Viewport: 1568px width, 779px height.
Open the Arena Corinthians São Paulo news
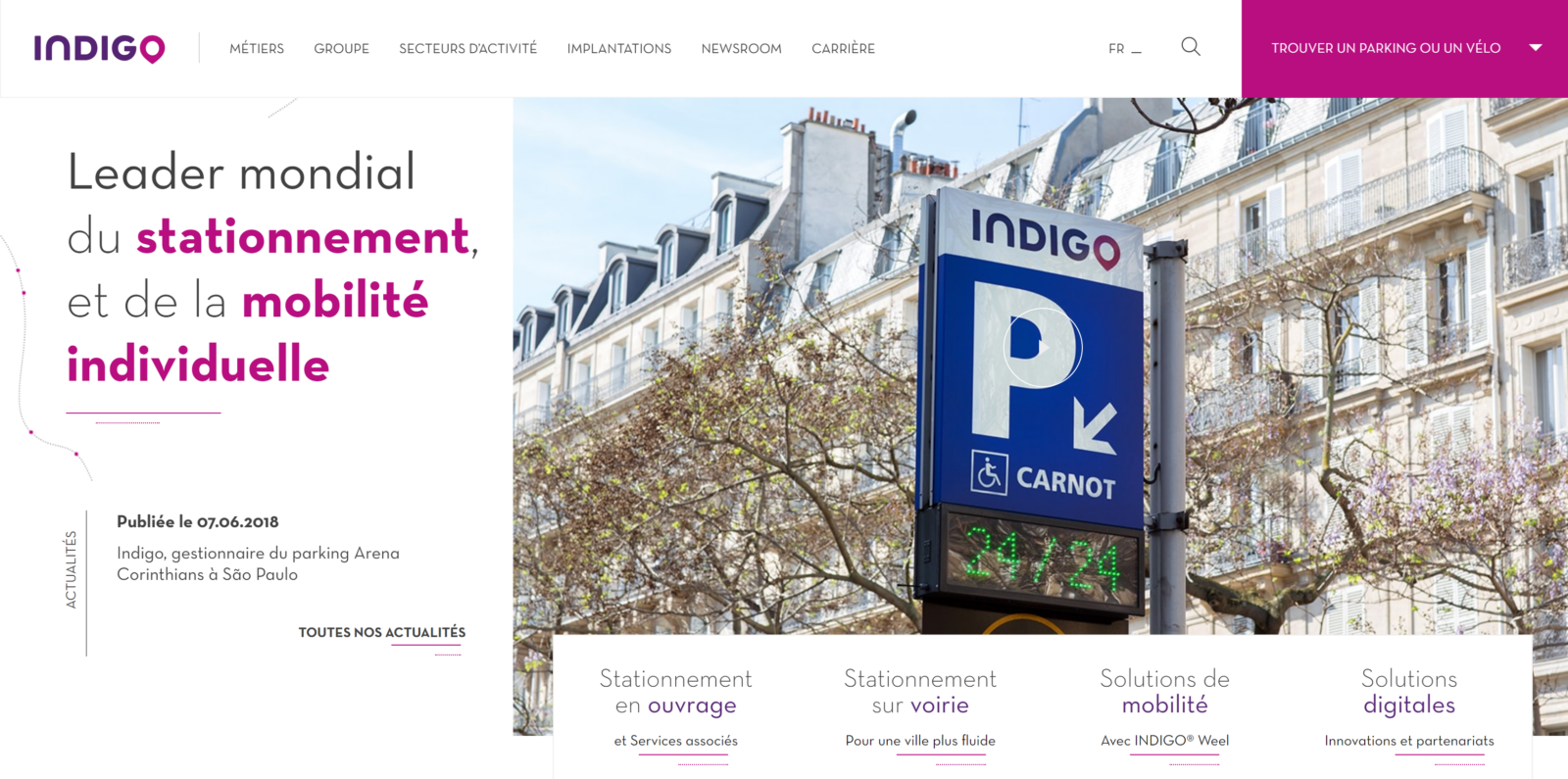[x=259, y=563]
